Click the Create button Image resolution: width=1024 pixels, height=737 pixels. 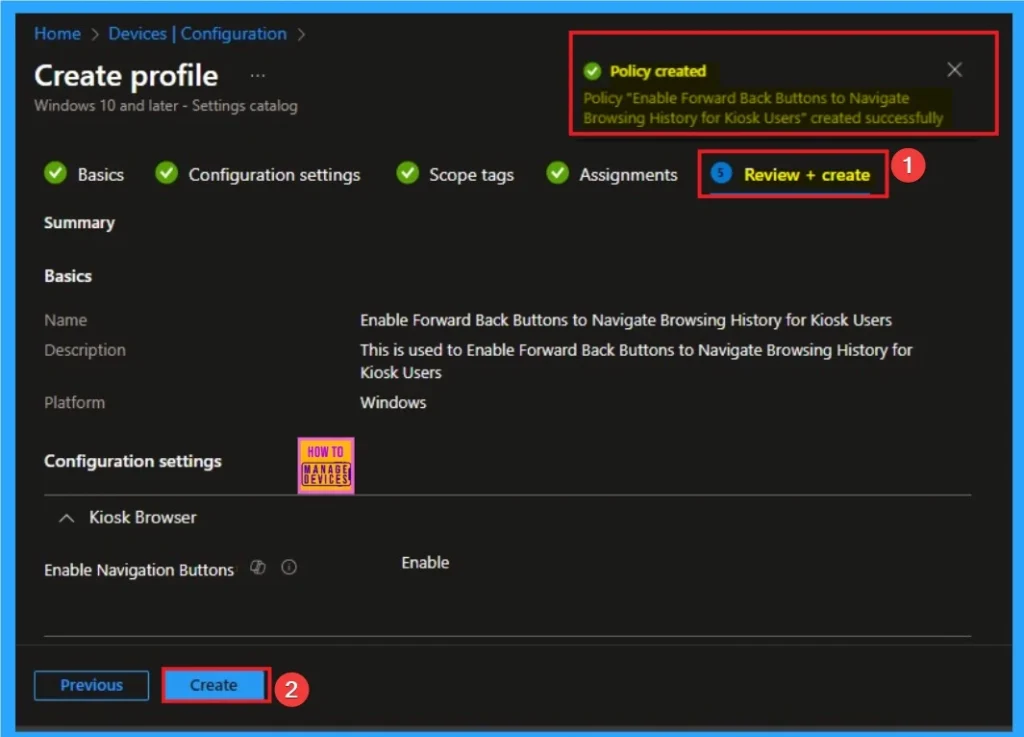(214, 685)
